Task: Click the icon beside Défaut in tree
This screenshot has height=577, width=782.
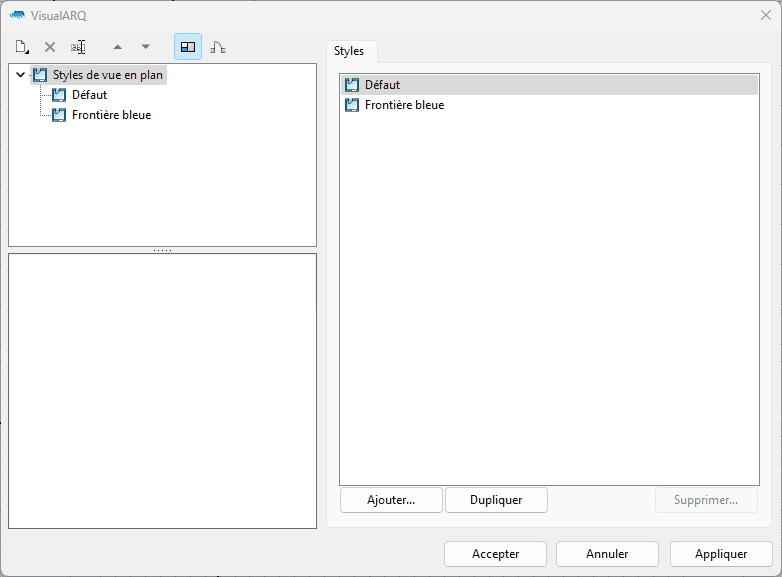Action: pyautogui.click(x=59, y=95)
